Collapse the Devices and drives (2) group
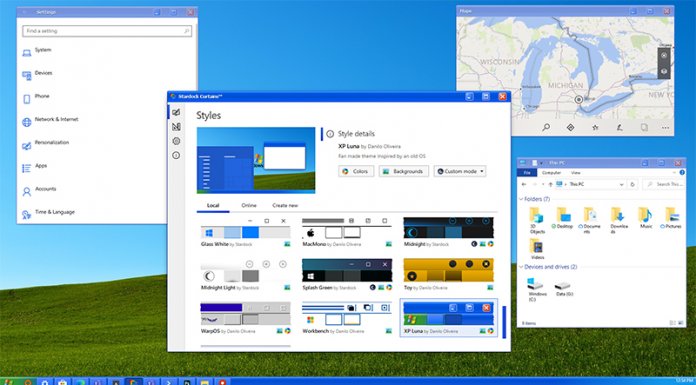This screenshot has width=696, height=385. [521, 267]
